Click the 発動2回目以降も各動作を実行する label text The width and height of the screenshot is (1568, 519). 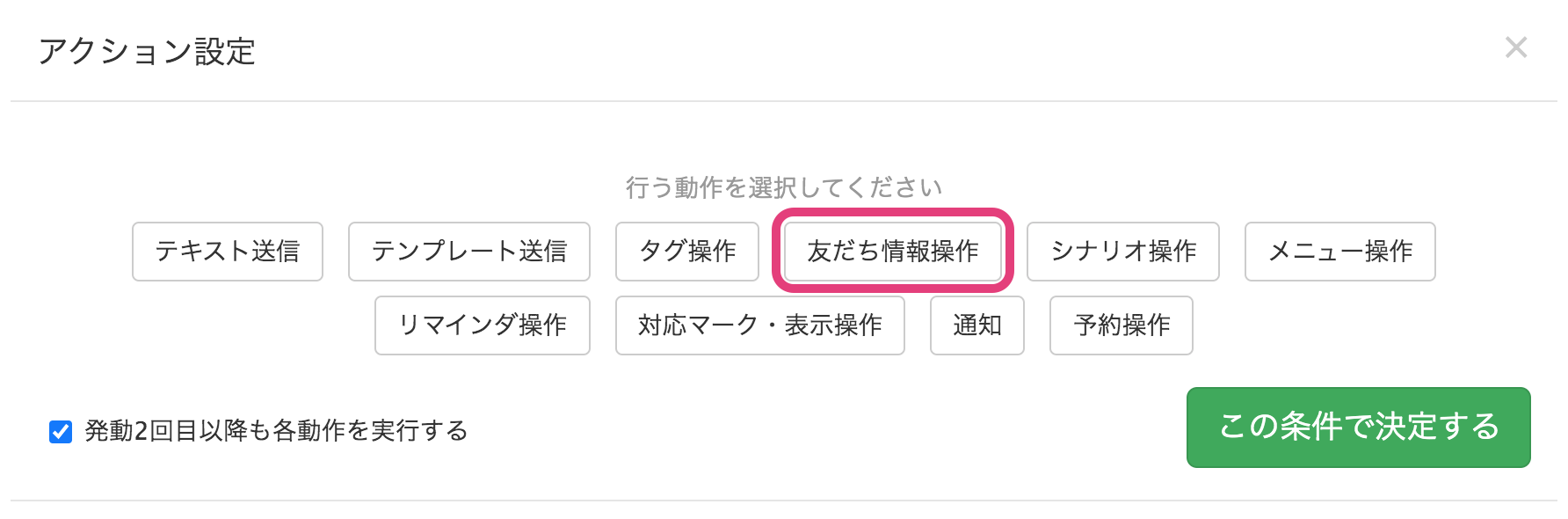(276, 431)
